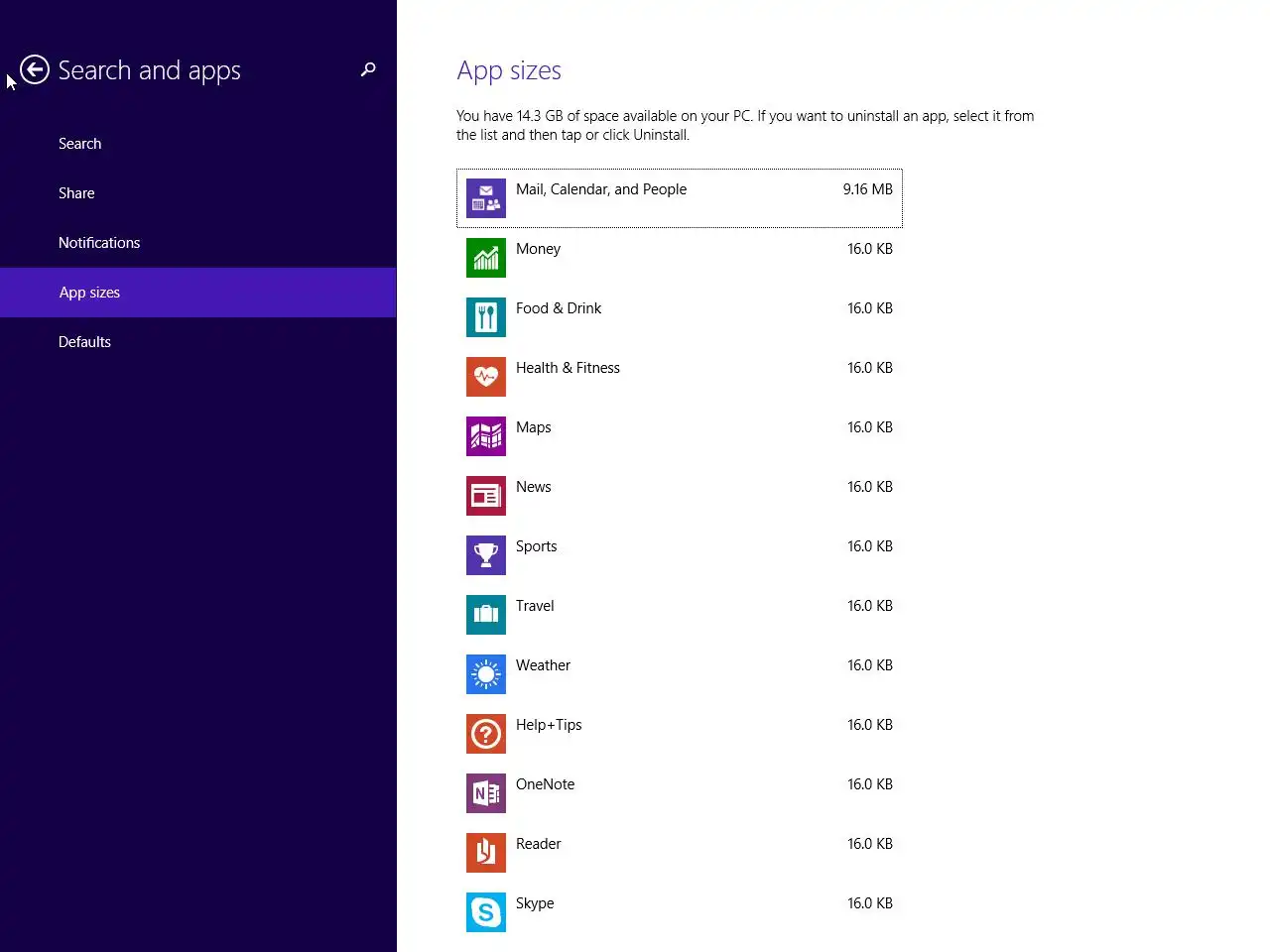The width and height of the screenshot is (1270, 952).
Task: Click the Search and apps title
Action: pyautogui.click(x=149, y=70)
